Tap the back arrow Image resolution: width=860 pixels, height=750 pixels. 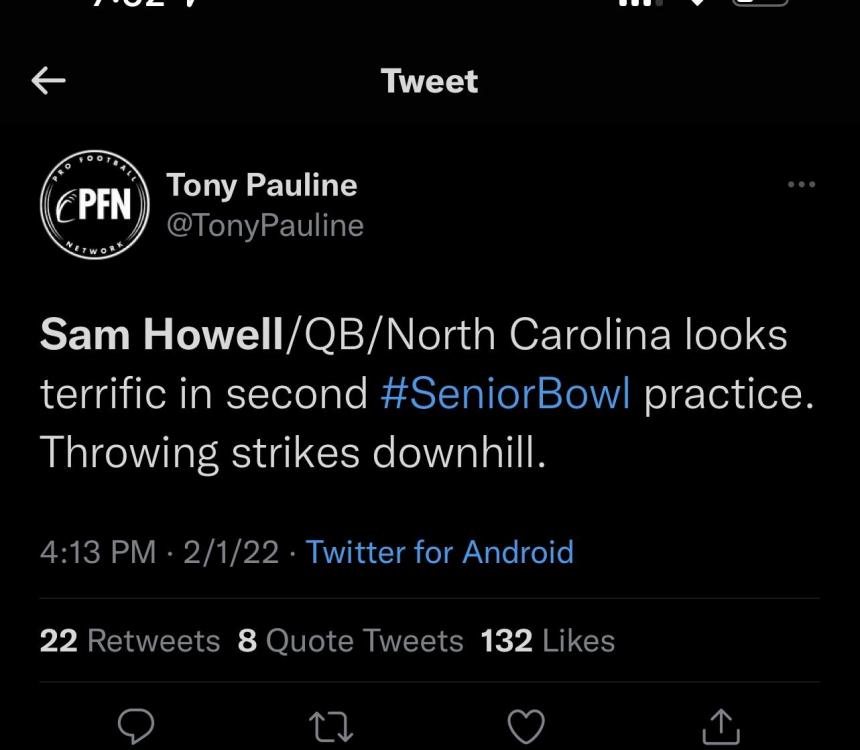click(49, 81)
